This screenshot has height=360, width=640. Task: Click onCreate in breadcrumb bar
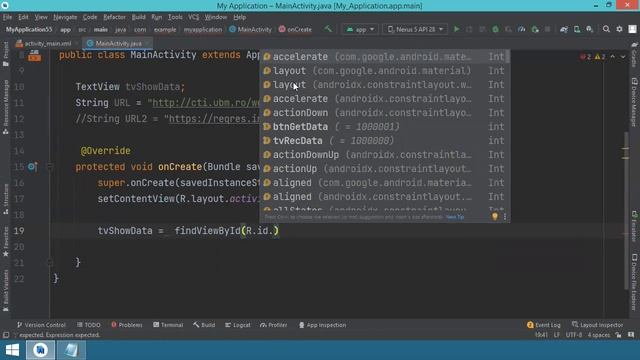295,29
